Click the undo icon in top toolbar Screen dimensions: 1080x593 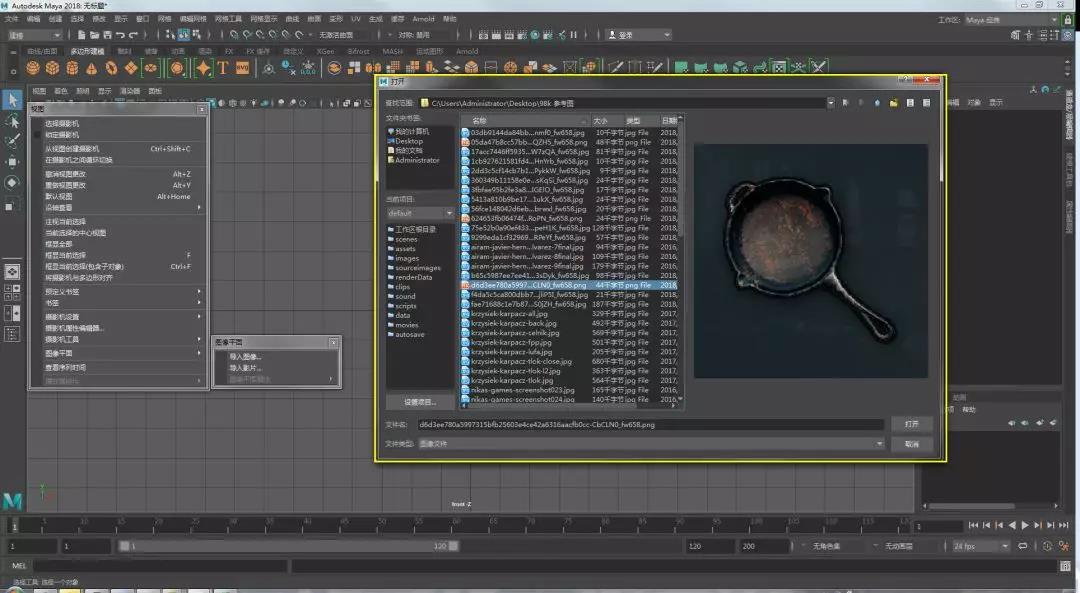(120, 35)
